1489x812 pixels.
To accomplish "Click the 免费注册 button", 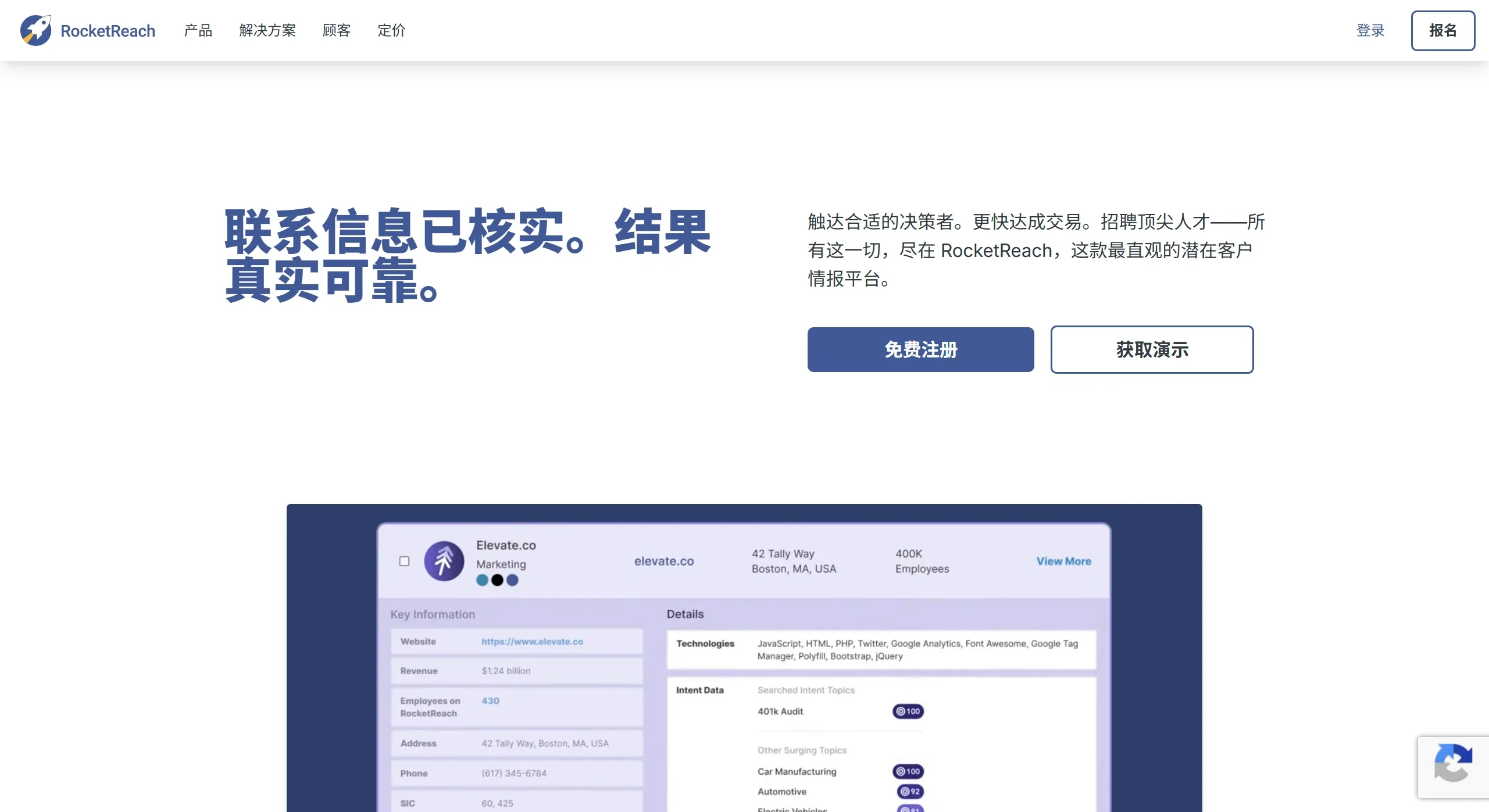I will click(920, 349).
